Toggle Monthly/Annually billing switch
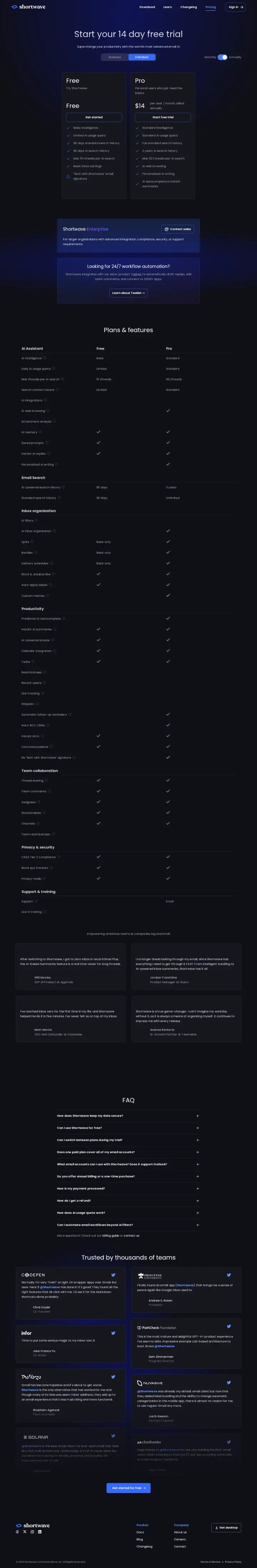 coord(222,57)
